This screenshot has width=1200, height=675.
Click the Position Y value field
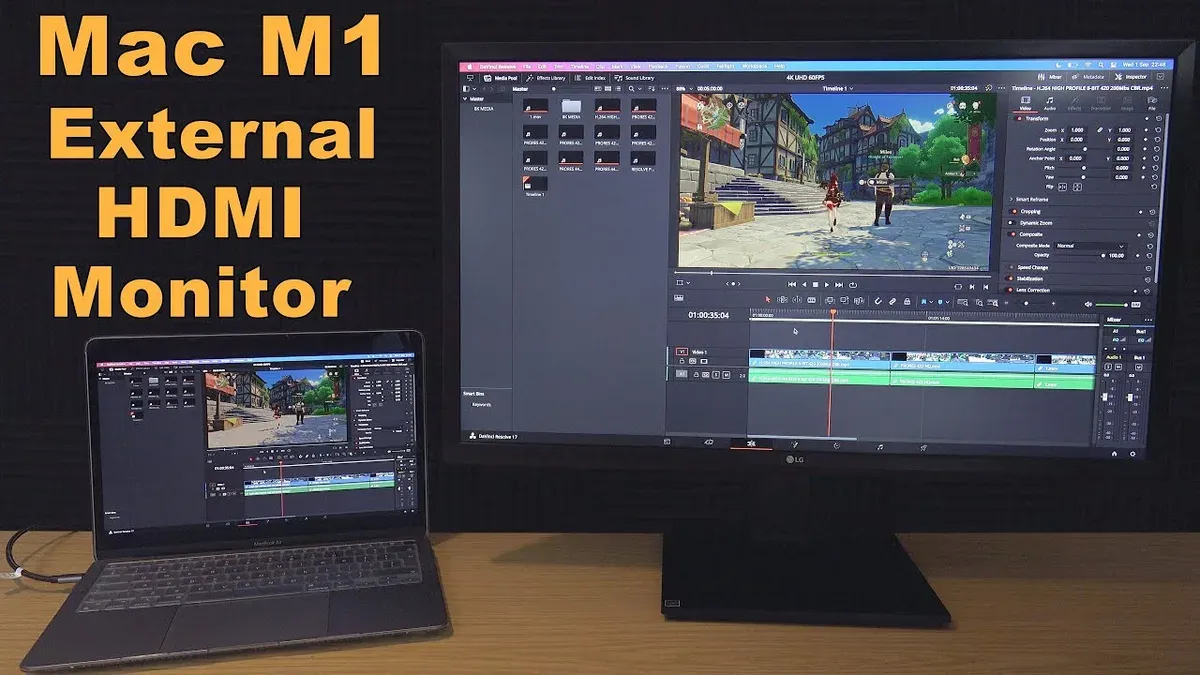[x=1124, y=139]
